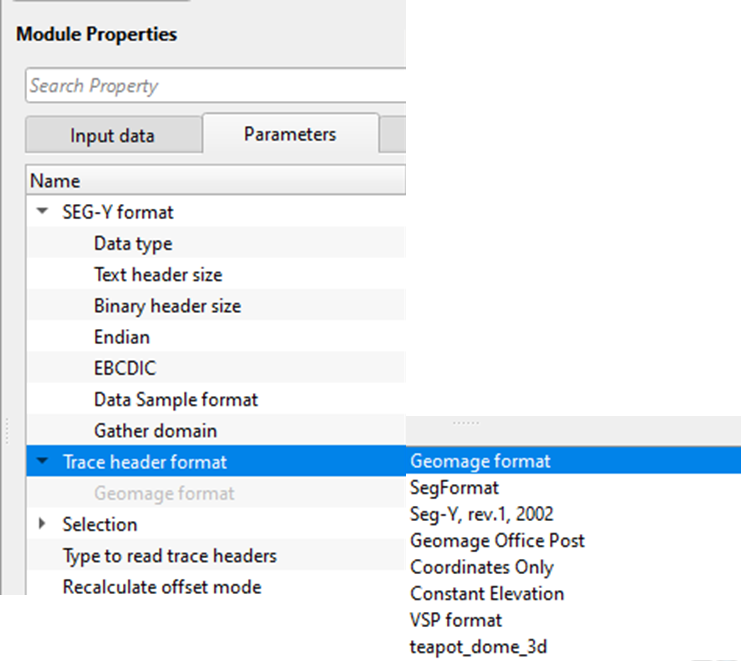Click the Name column header
This screenshot has height=661, width=741.
coord(55,181)
